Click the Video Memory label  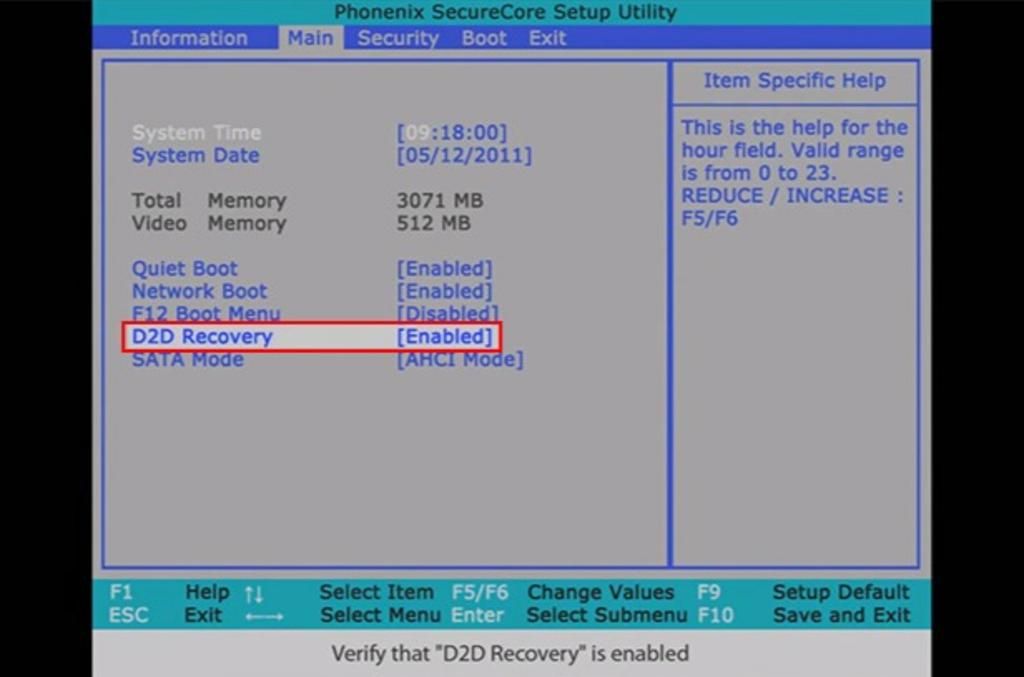pyautogui.click(x=209, y=223)
